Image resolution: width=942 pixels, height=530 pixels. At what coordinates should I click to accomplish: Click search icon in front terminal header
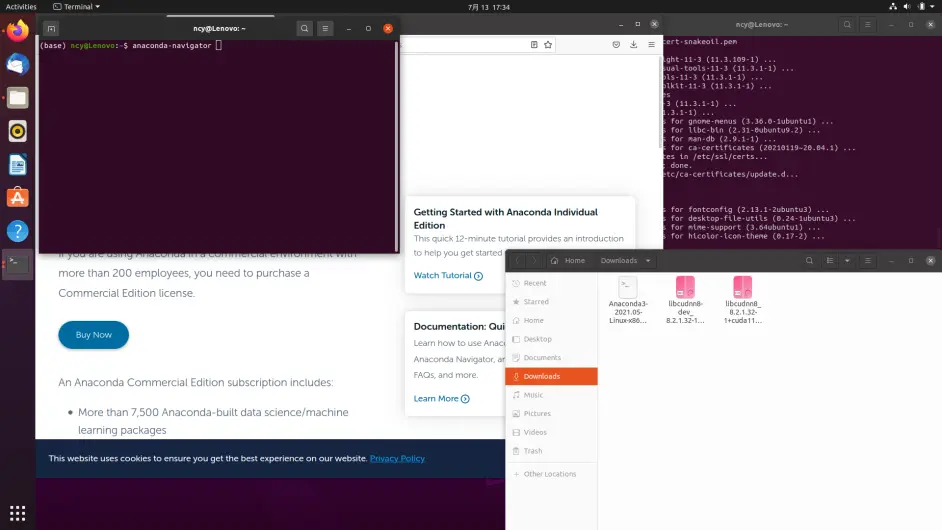click(305, 28)
